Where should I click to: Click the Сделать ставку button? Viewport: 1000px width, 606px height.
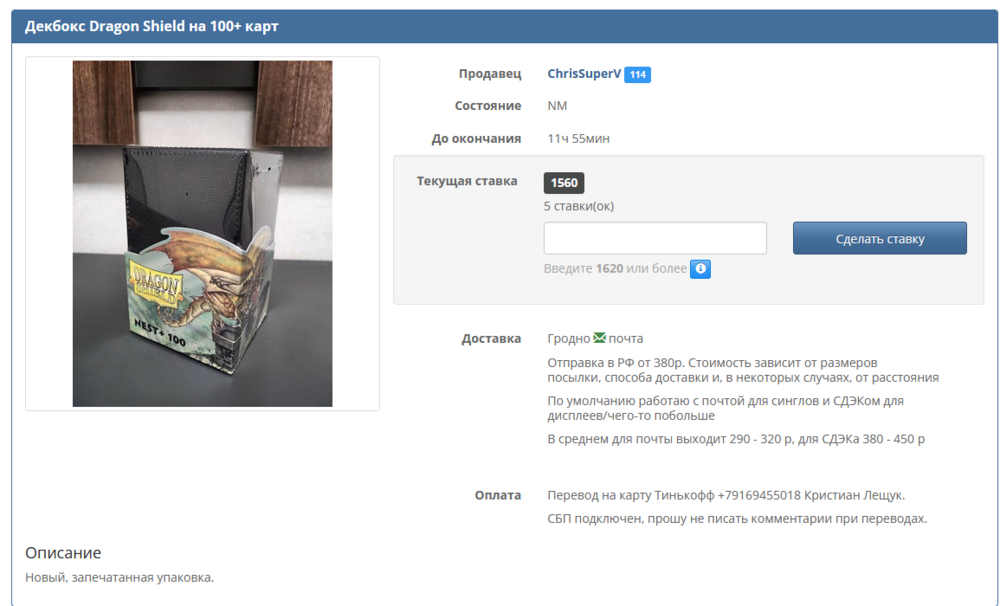click(x=879, y=239)
